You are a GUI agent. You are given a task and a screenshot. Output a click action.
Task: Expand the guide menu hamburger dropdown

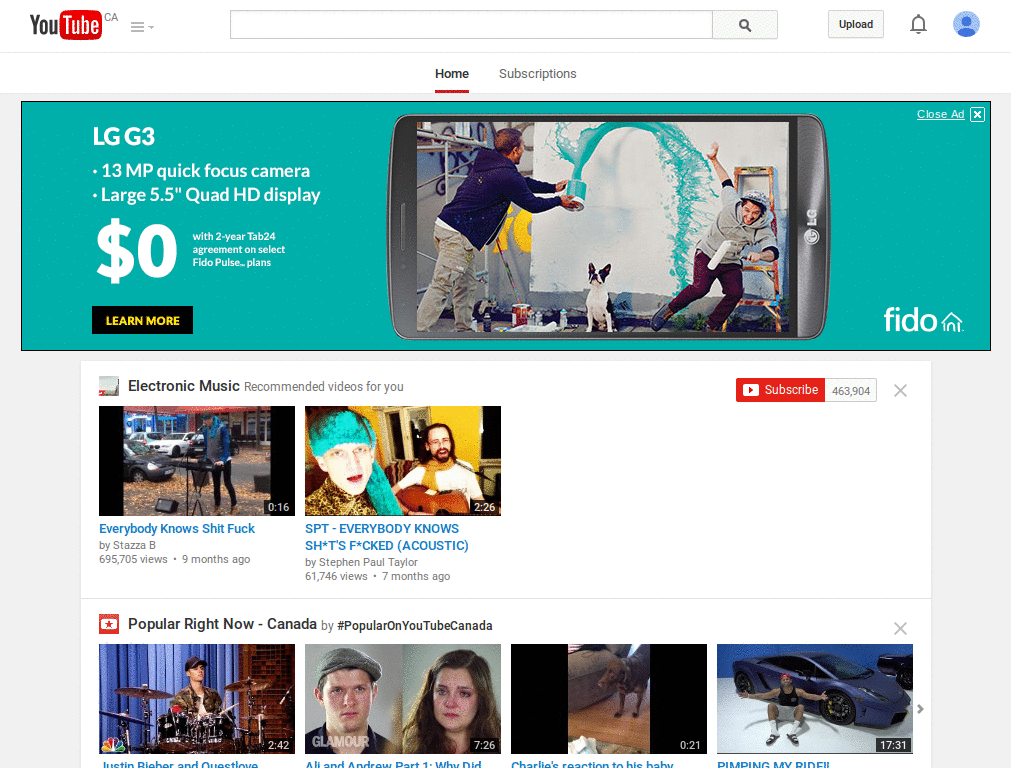click(x=142, y=27)
